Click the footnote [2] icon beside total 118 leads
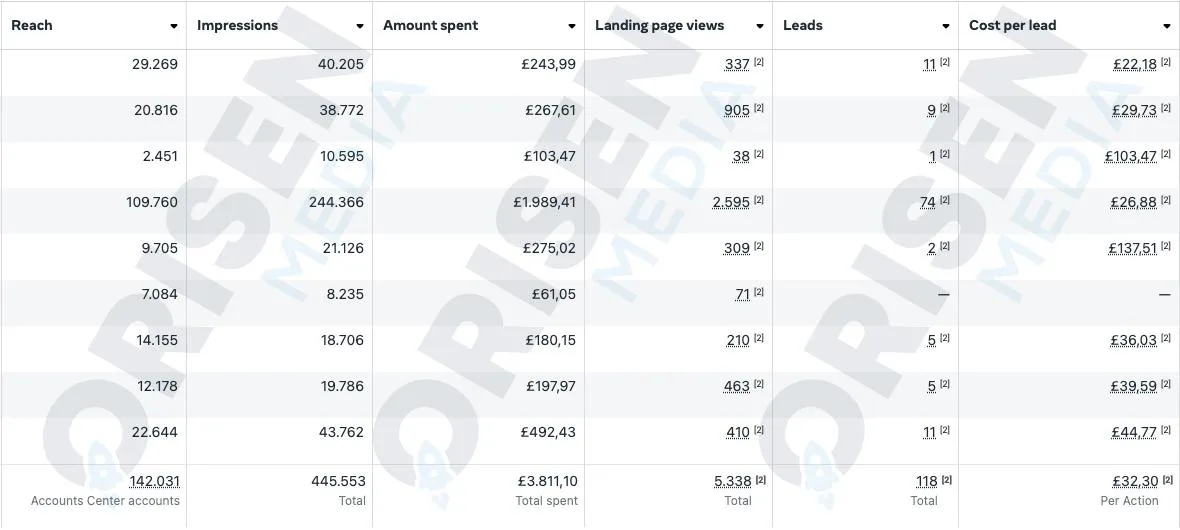 click(947, 480)
